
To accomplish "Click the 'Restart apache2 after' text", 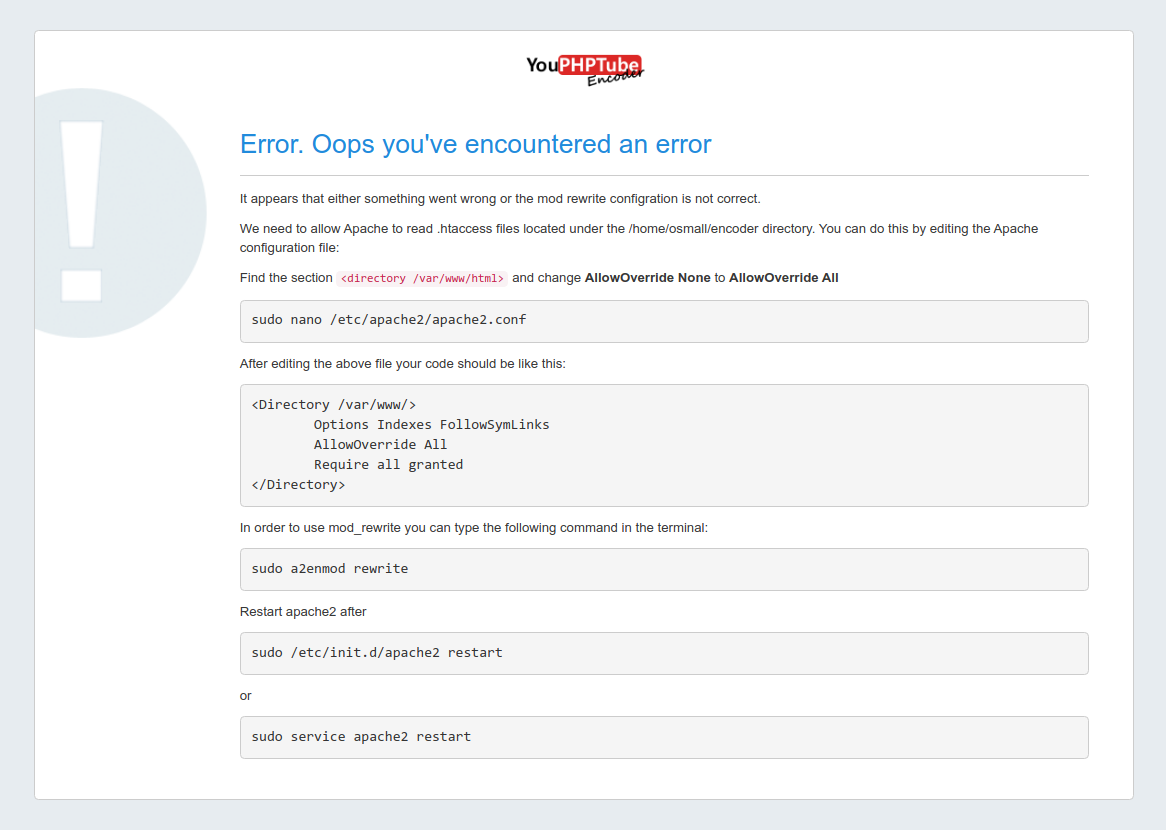I will coord(303,611).
